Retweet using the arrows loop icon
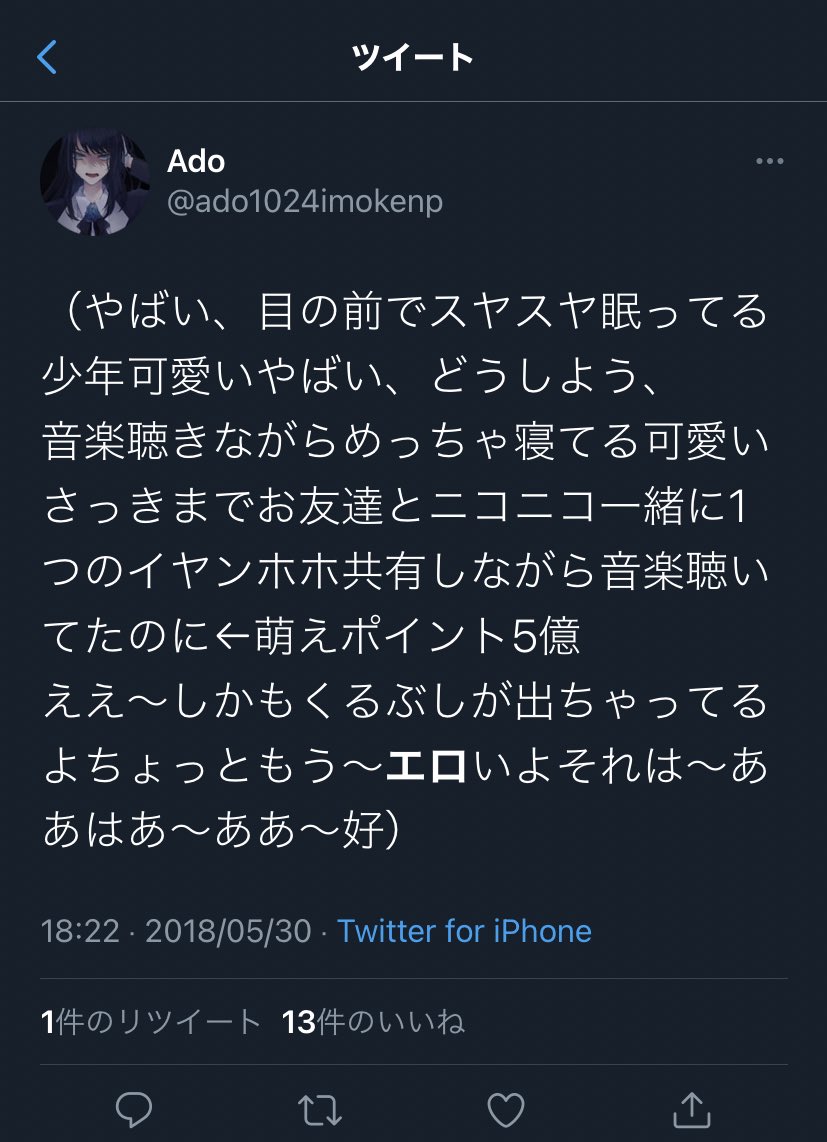 (x=320, y=1110)
